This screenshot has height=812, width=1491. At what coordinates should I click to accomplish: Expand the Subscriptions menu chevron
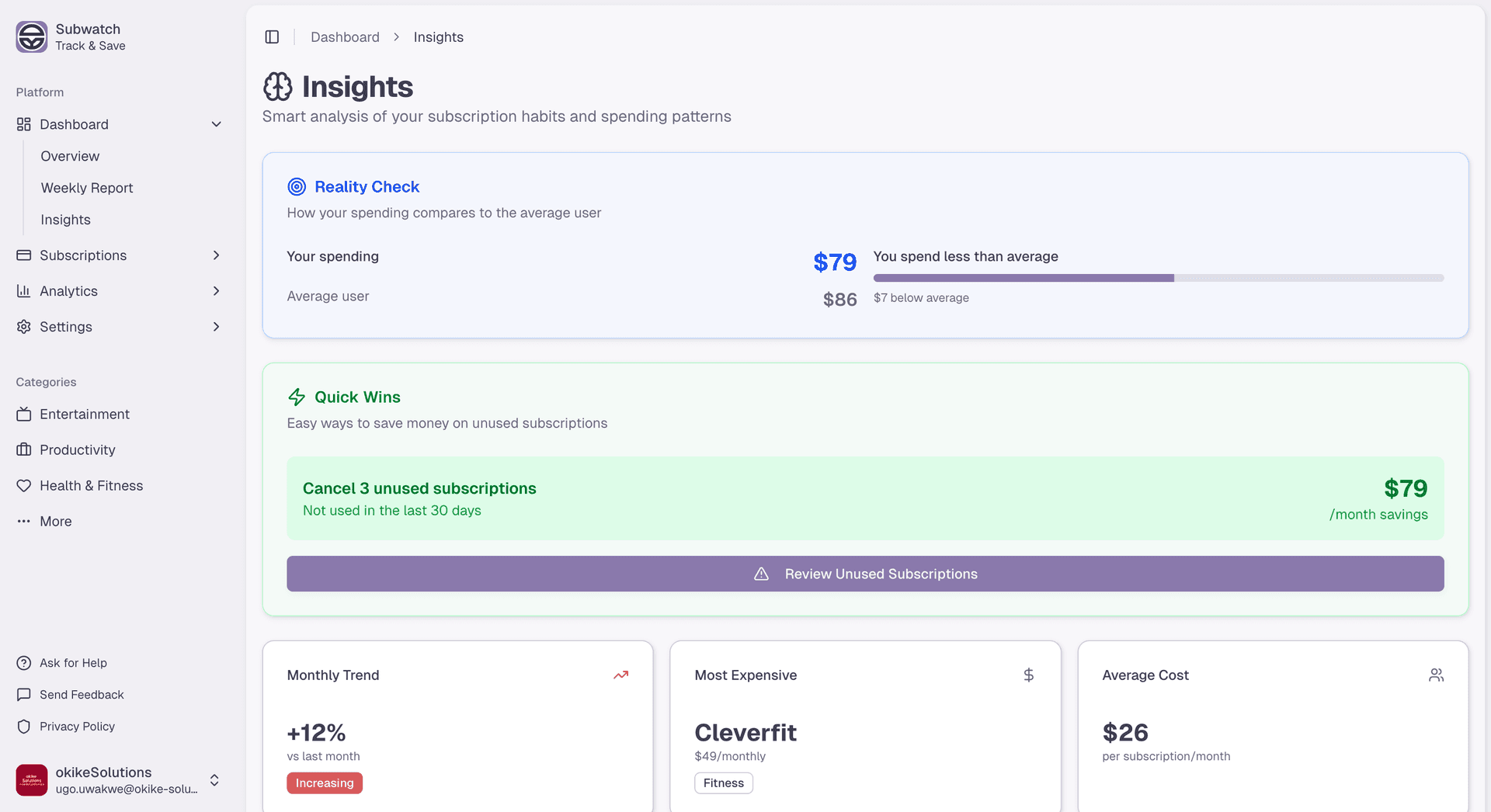[x=216, y=255]
